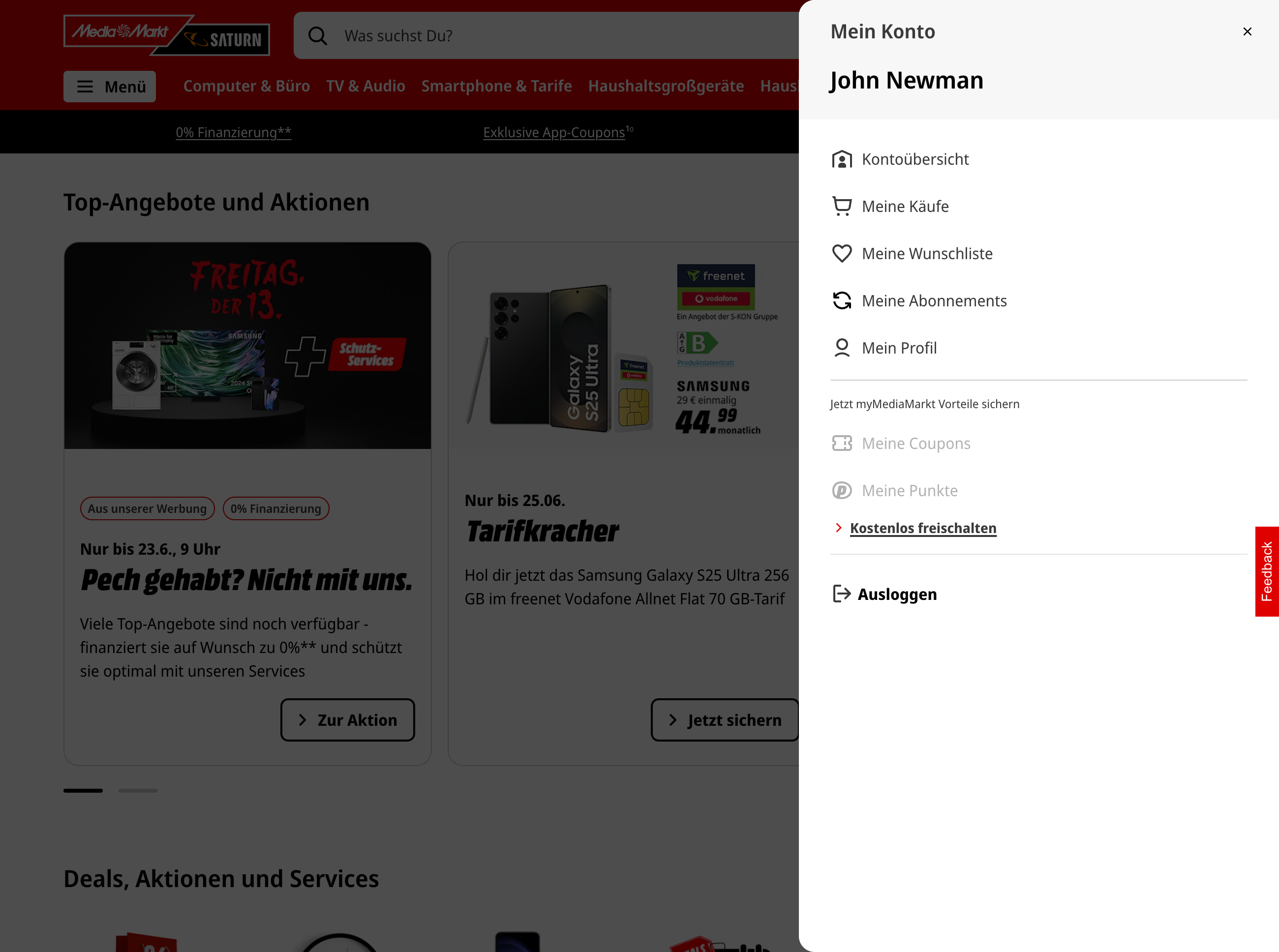Click the Zur Aktion button

pos(347,720)
